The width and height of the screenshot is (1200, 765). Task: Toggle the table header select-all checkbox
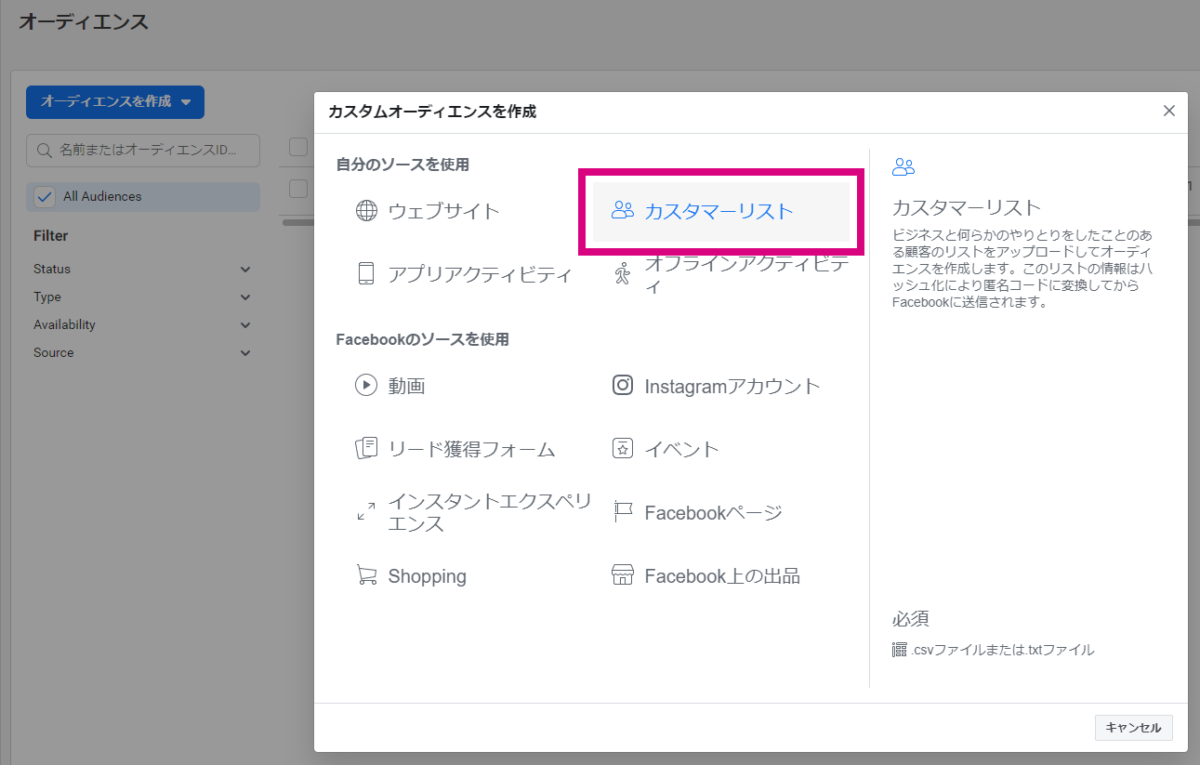point(298,147)
